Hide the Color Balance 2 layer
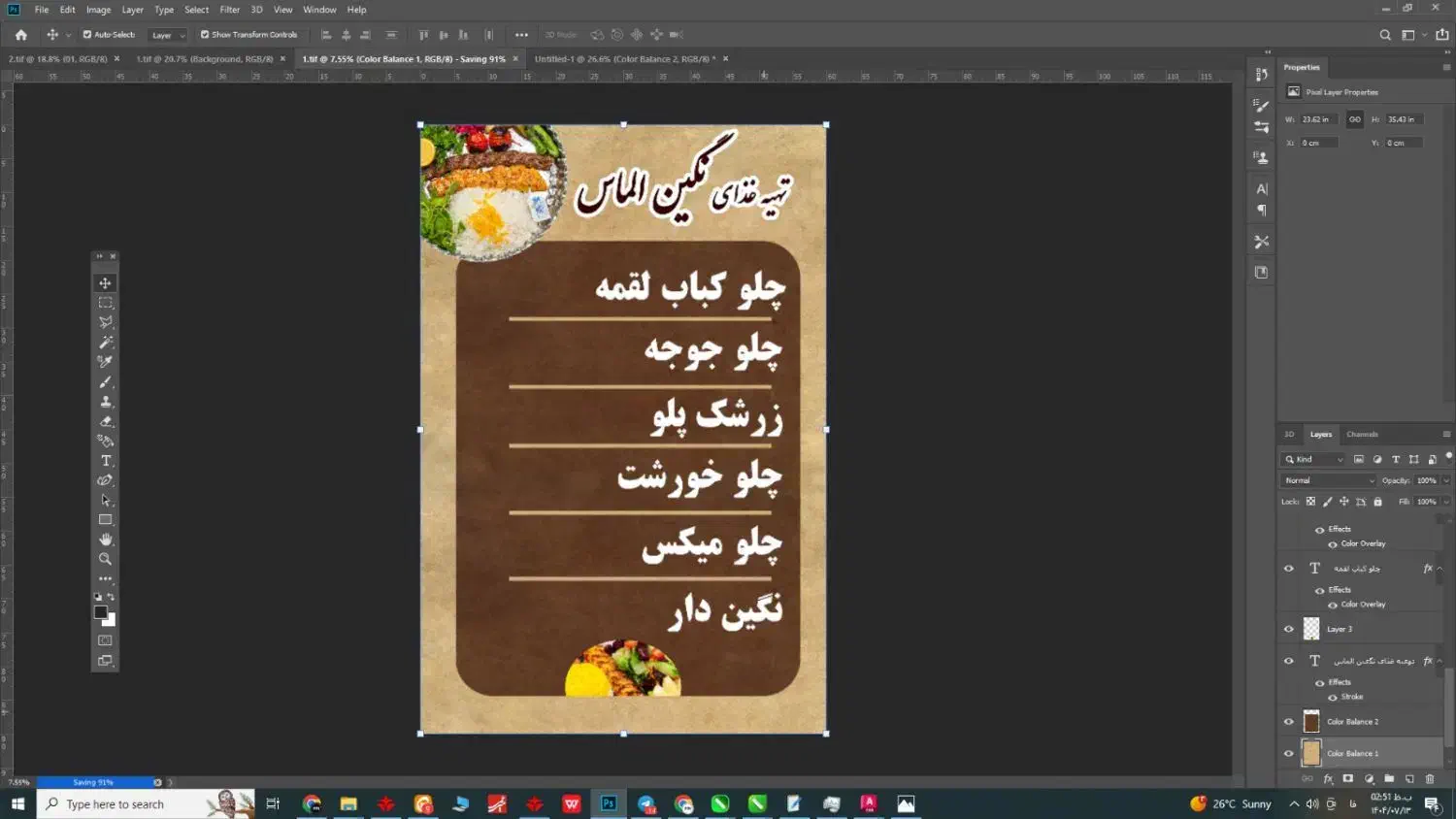The width and height of the screenshot is (1456, 819). (1289, 722)
